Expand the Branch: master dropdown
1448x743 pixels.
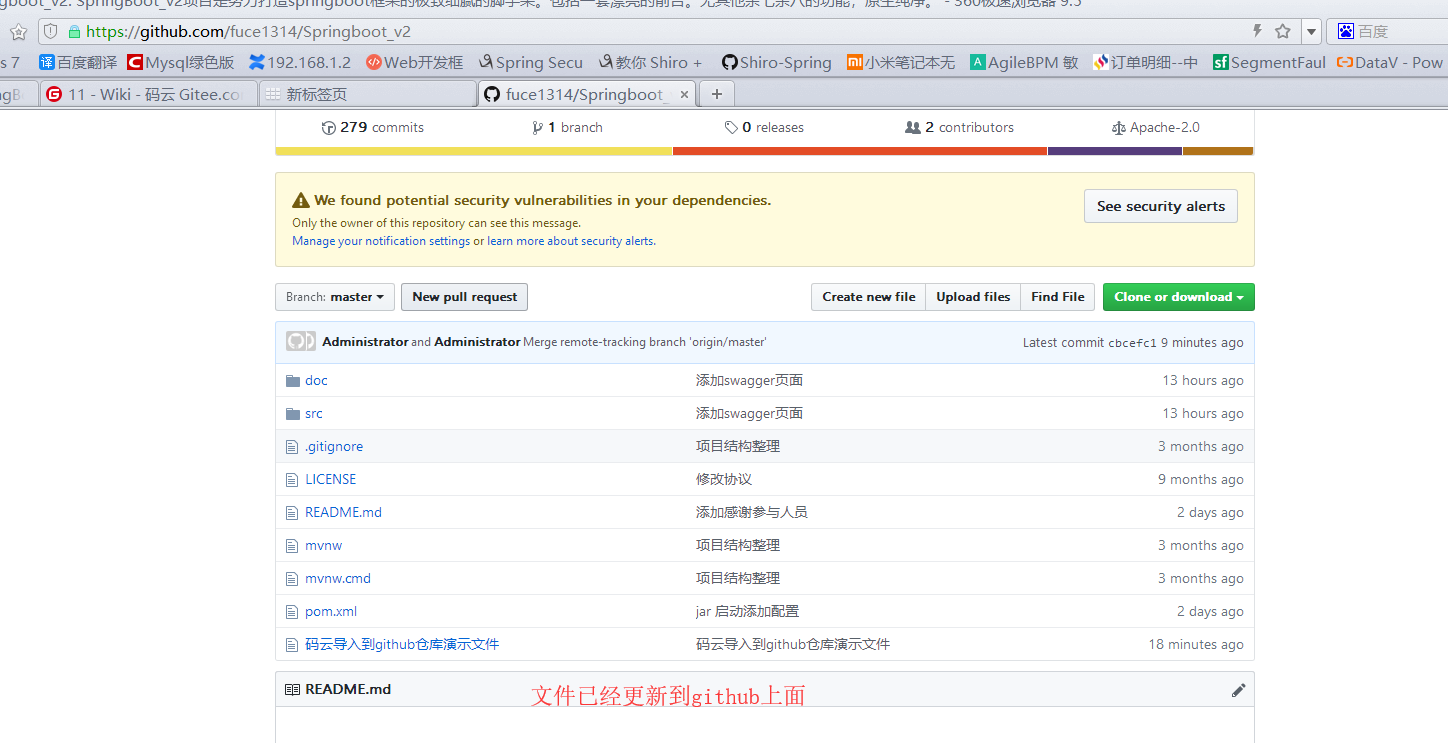pyautogui.click(x=335, y=297)
